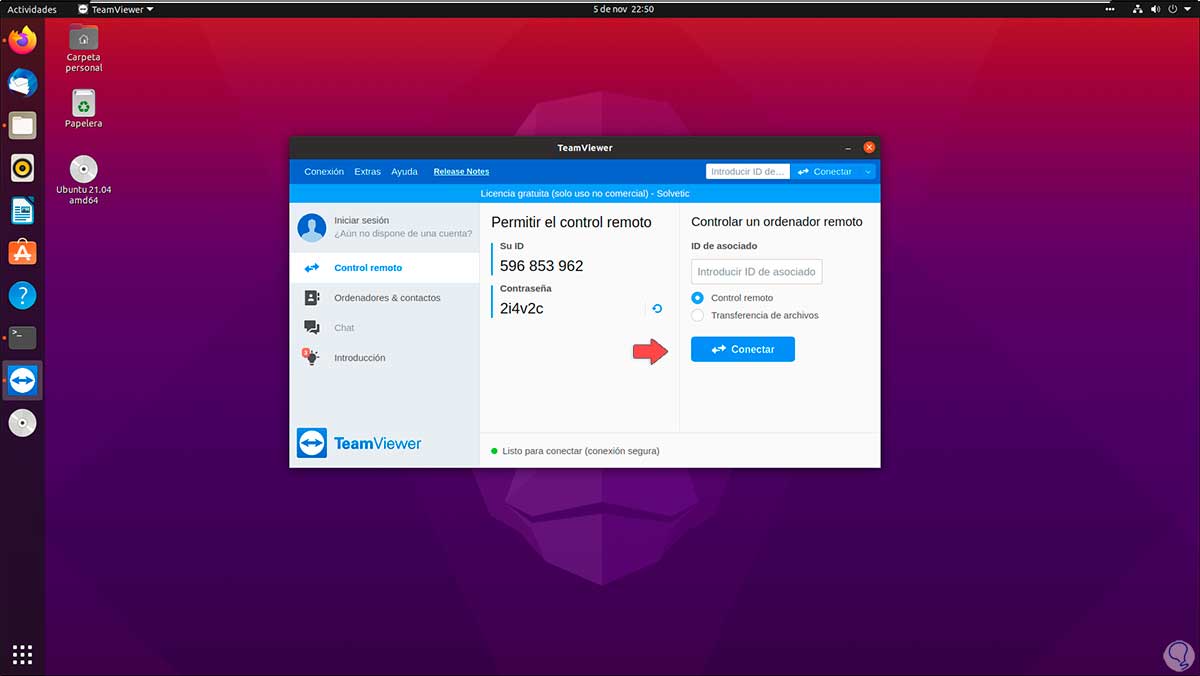Viewport: 1200px width, 676px height.
Task: Close the TeamViewer window
Action: tap(869, 147)
